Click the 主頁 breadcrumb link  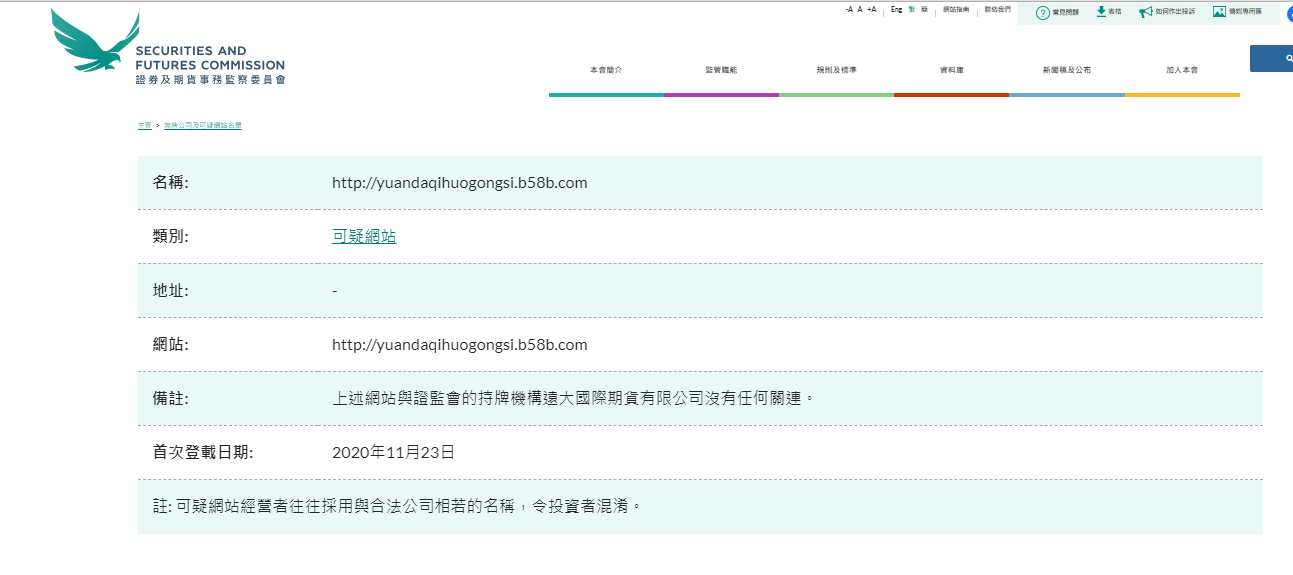pyautogui.click(x=144, y=126)
